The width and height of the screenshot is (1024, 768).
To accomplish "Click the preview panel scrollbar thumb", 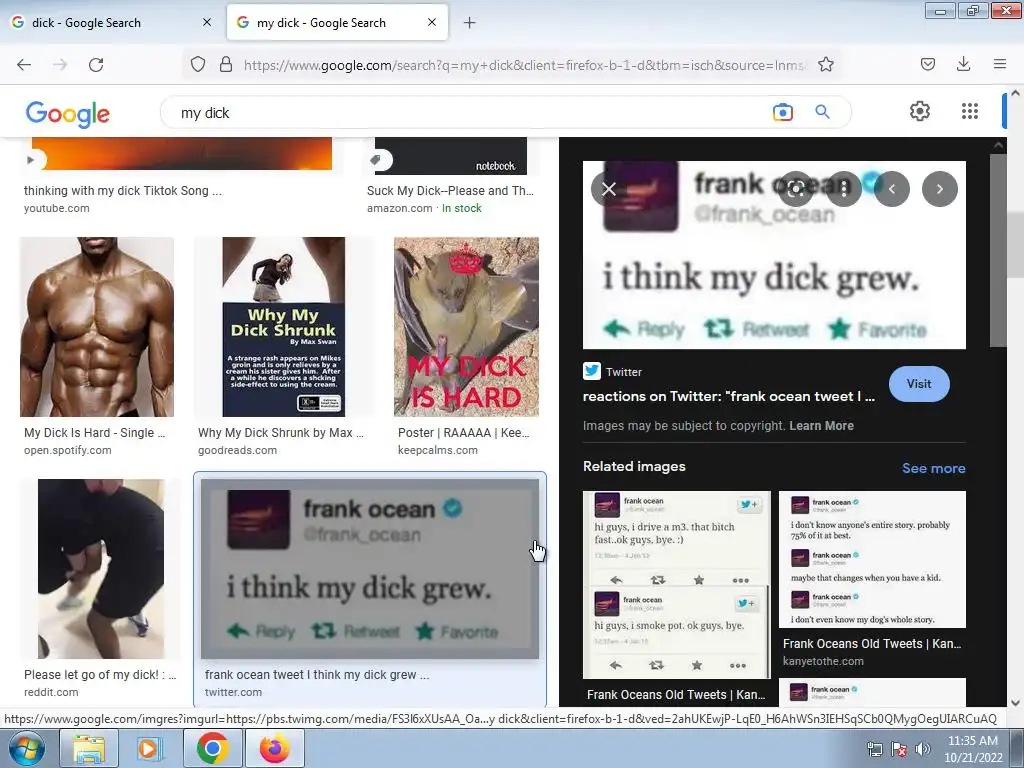I will point(998,251).
